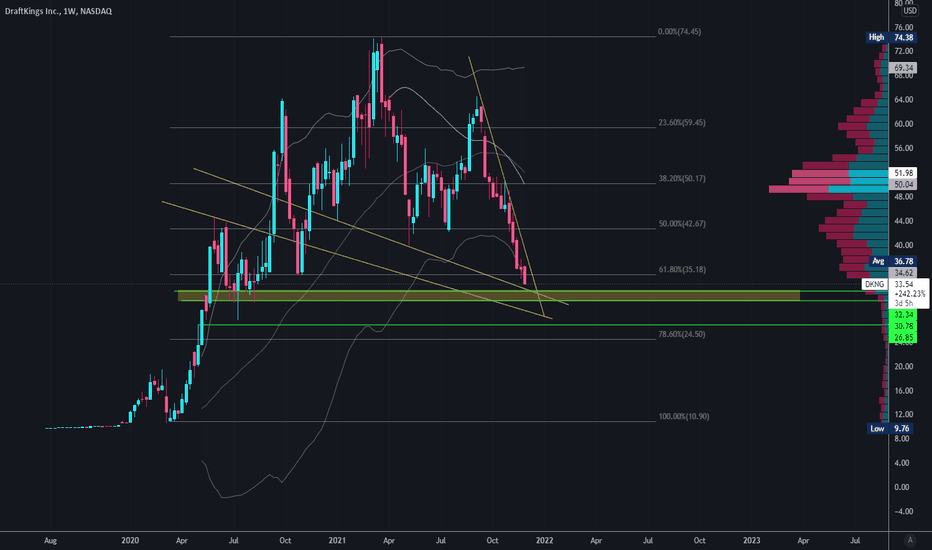Click the 51.98 price tag

coord(903,173)
